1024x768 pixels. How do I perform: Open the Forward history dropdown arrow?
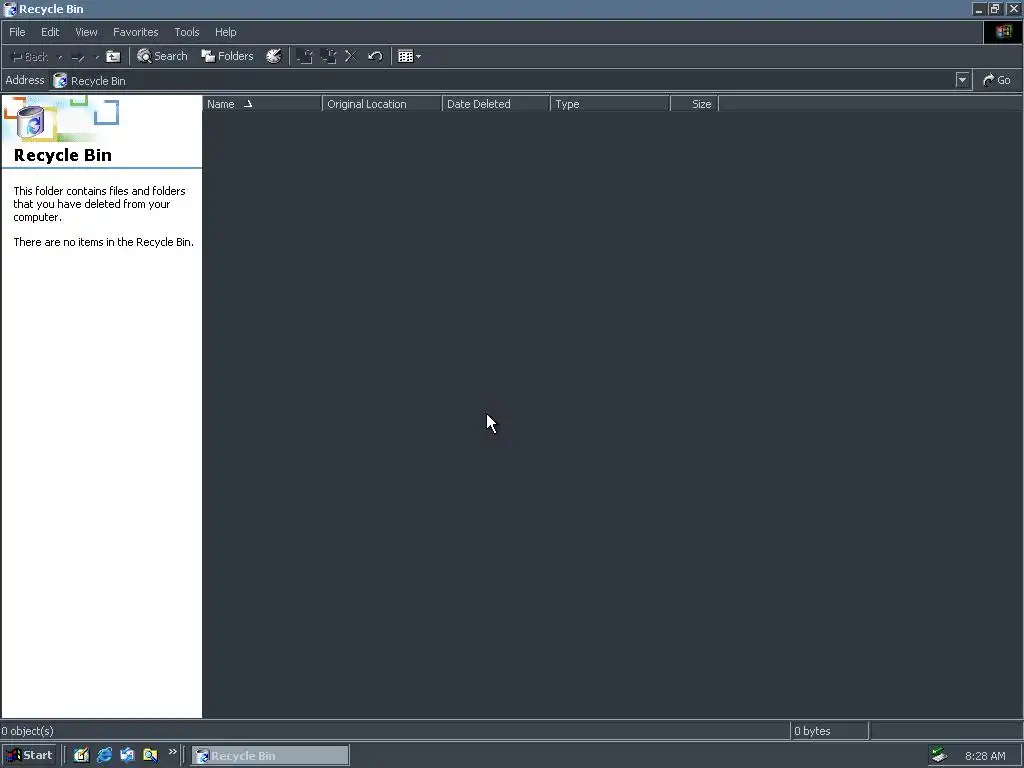click(x=97, y=57)
